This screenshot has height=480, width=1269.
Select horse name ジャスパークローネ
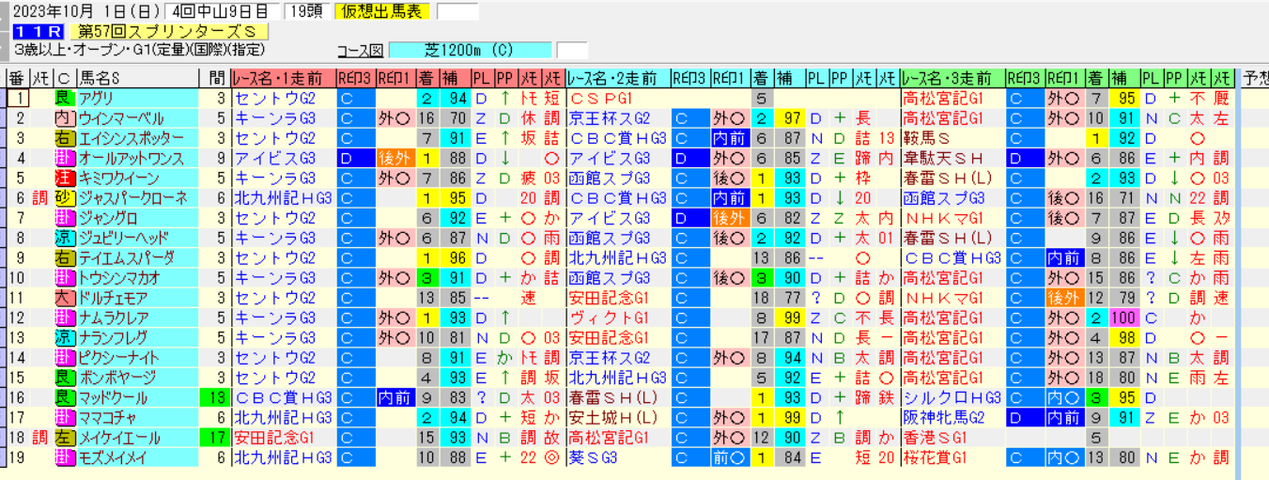[133, 198]
